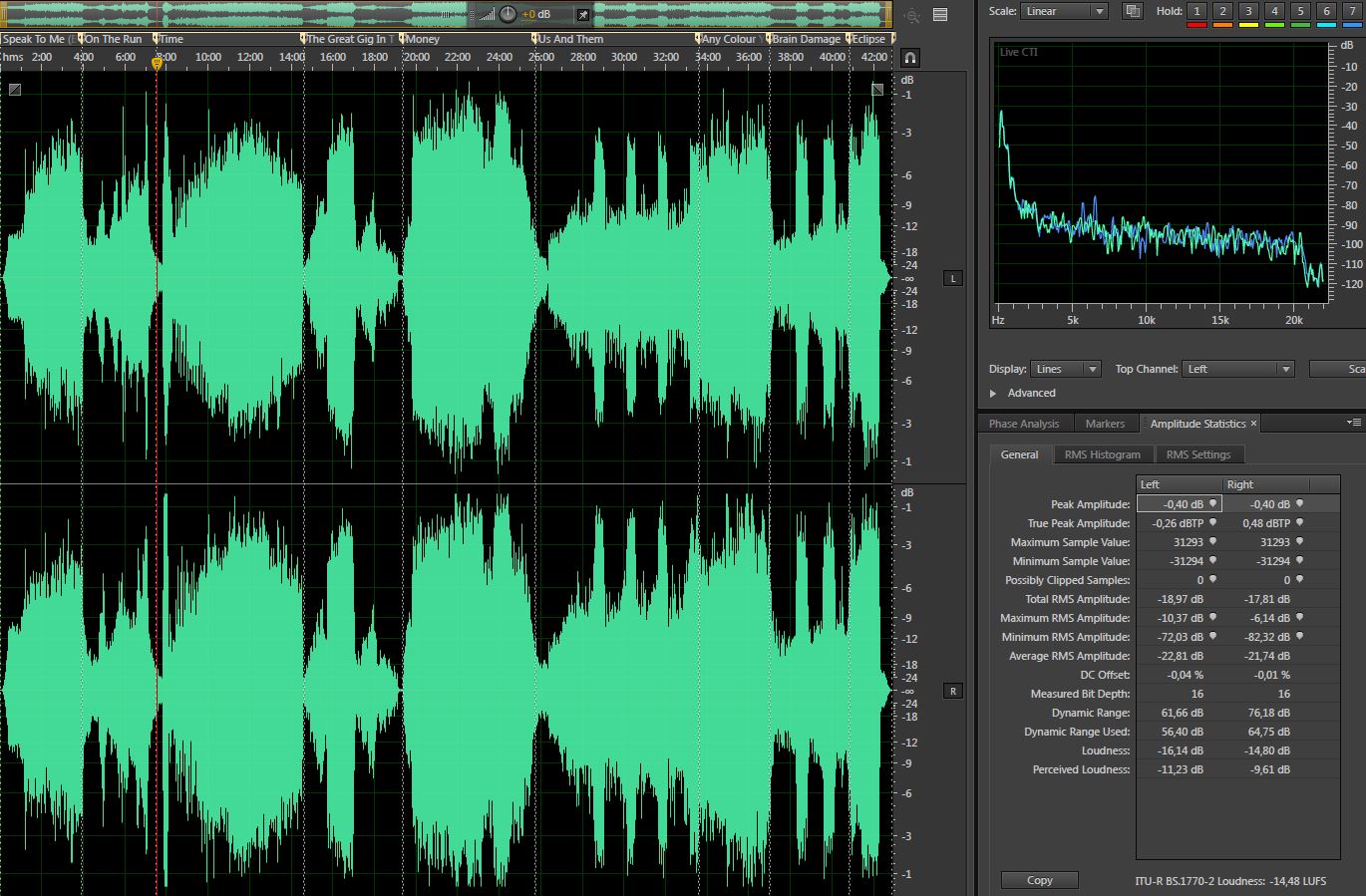Image resolution: width=1366 pixels, height=896 pixels.
Task: Toggle Hold button 1 with red indicator
Action: 1196,12
